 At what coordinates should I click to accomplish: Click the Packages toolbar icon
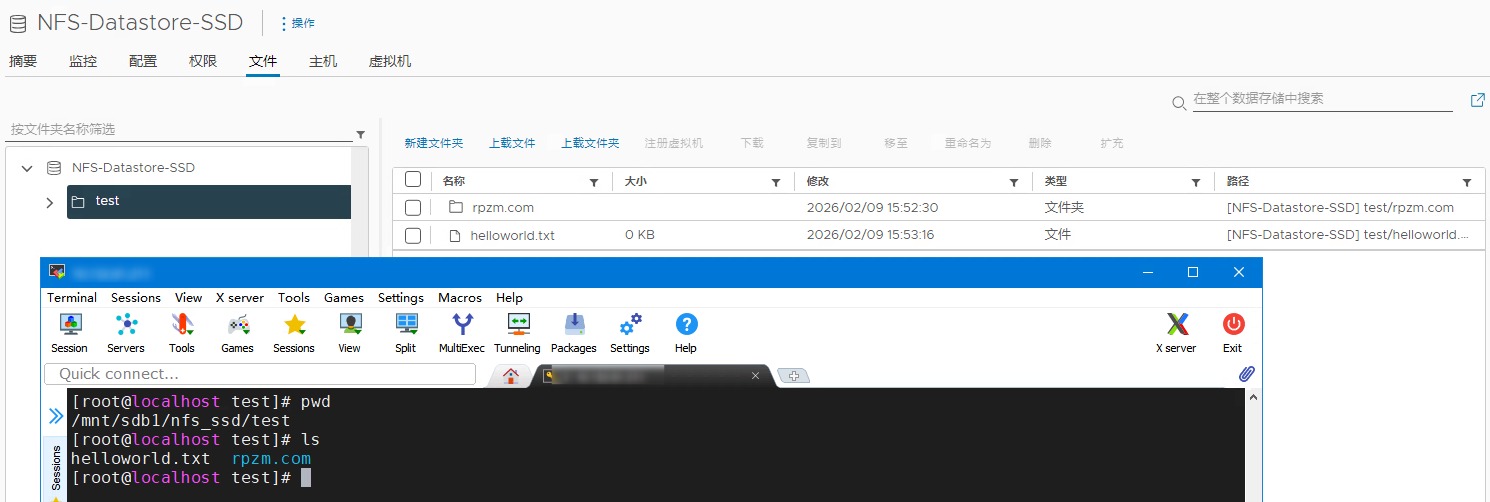[x=574, y=325]
